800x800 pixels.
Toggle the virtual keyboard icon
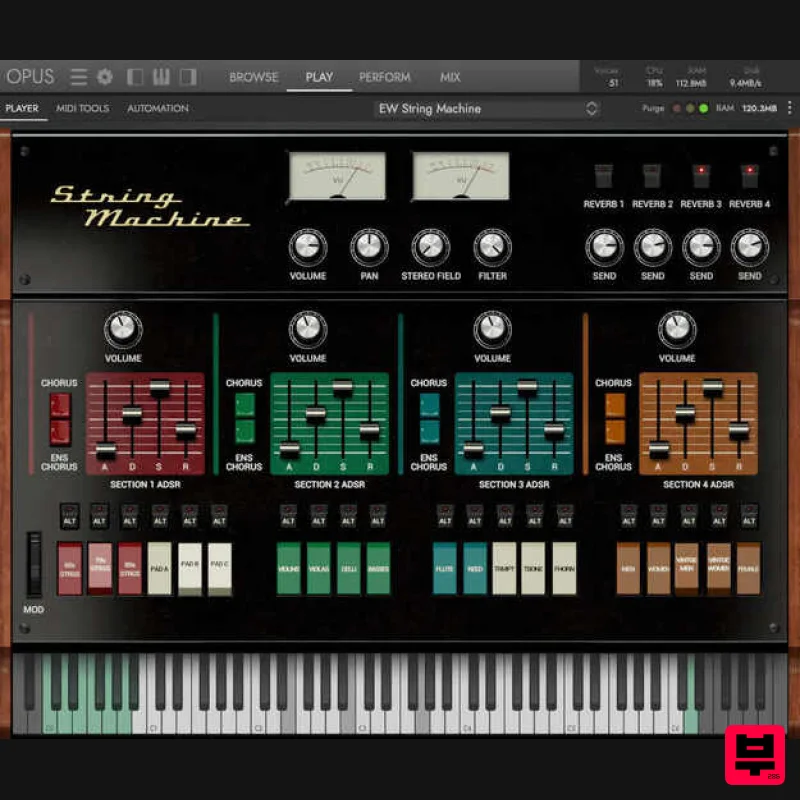[161, 77]
